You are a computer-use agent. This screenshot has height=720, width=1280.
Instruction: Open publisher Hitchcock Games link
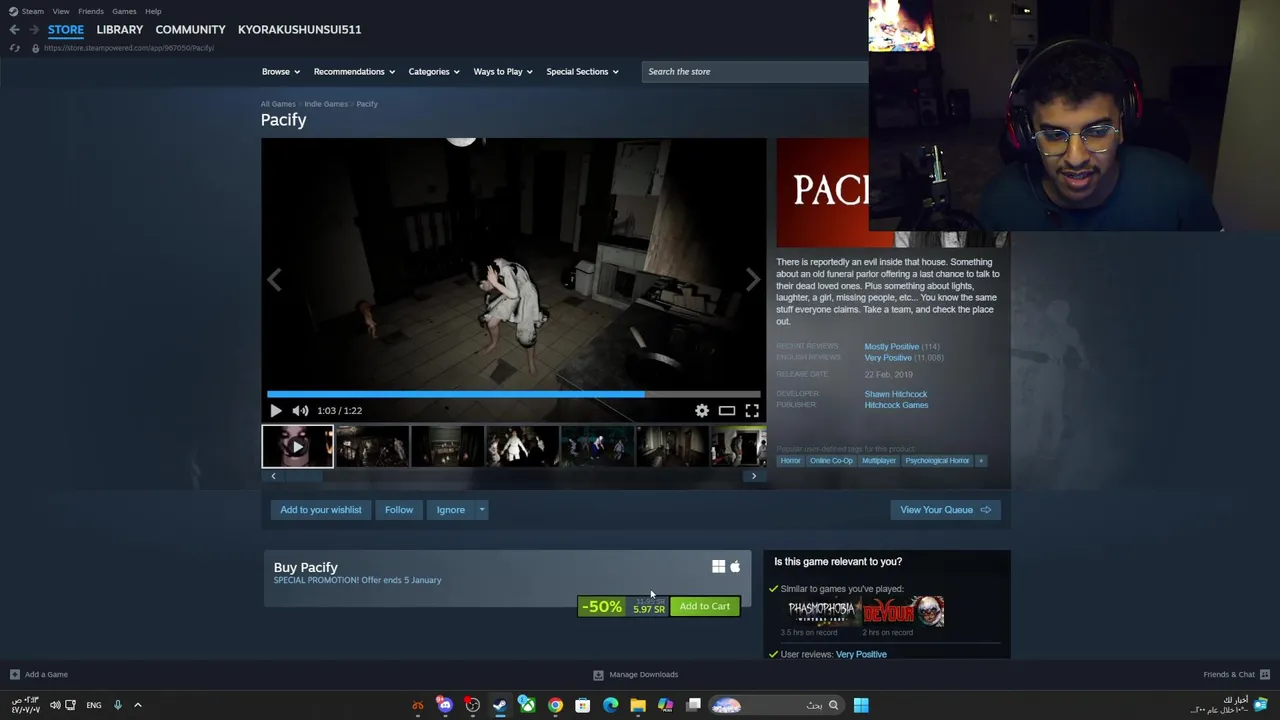896,405
